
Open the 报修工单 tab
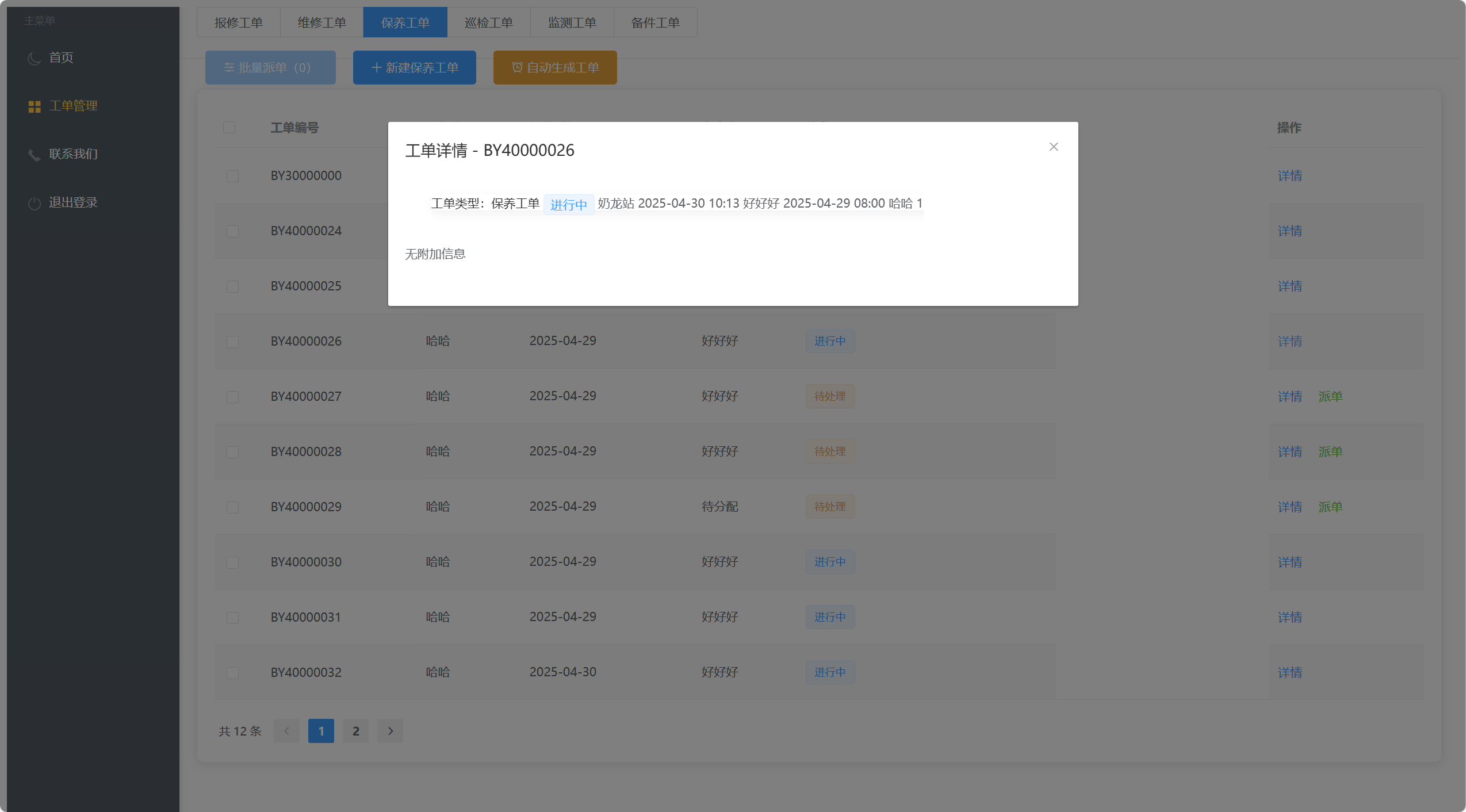[x=238, y=22]
